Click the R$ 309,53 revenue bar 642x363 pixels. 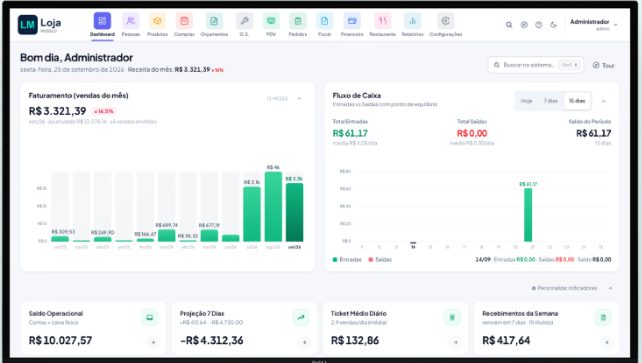[x=60, y=239]
